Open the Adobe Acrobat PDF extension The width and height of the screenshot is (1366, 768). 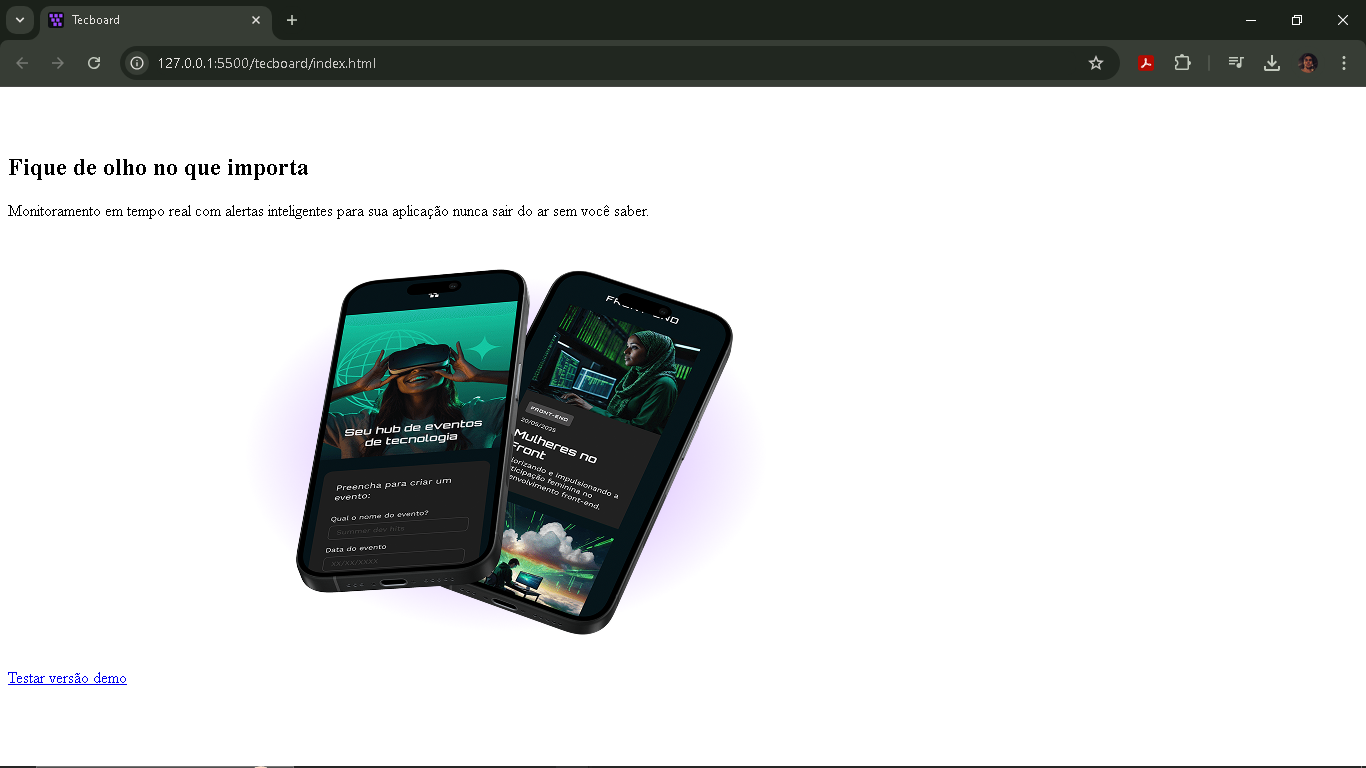pyautogui.click(x=1146, y=63)
